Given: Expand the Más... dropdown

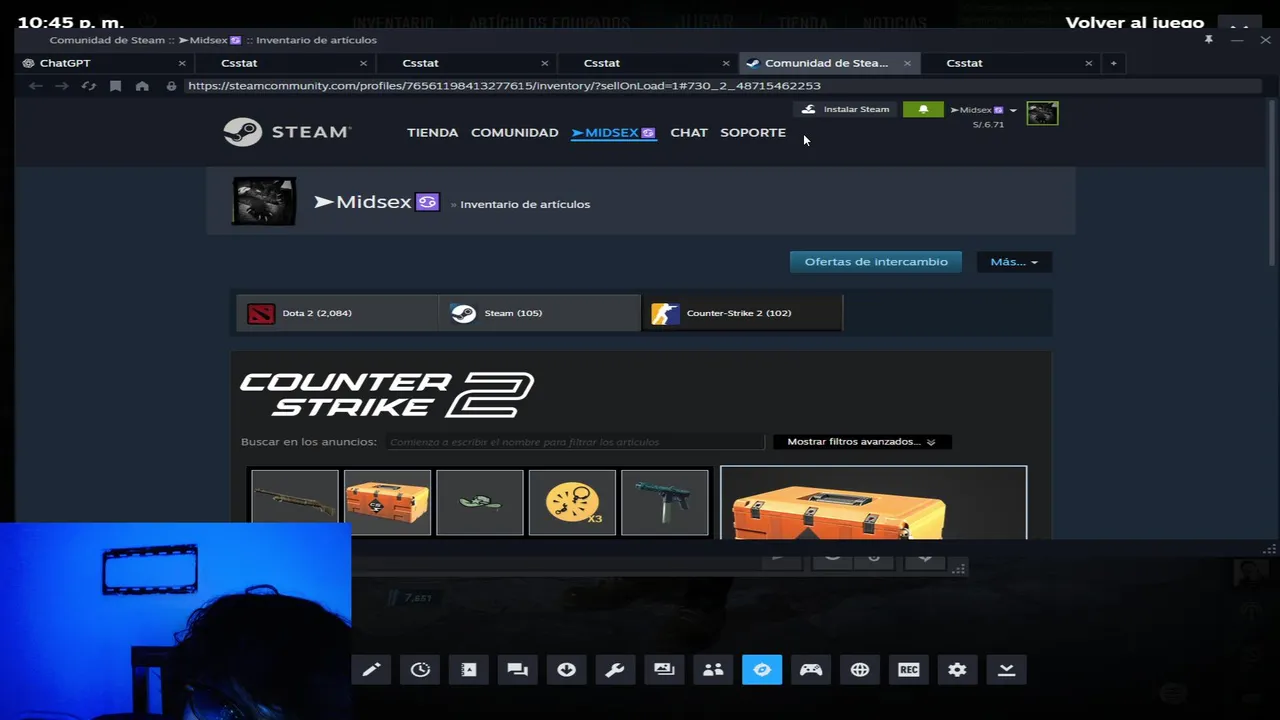Looking at the screenshot, I should click(1014, 262).
